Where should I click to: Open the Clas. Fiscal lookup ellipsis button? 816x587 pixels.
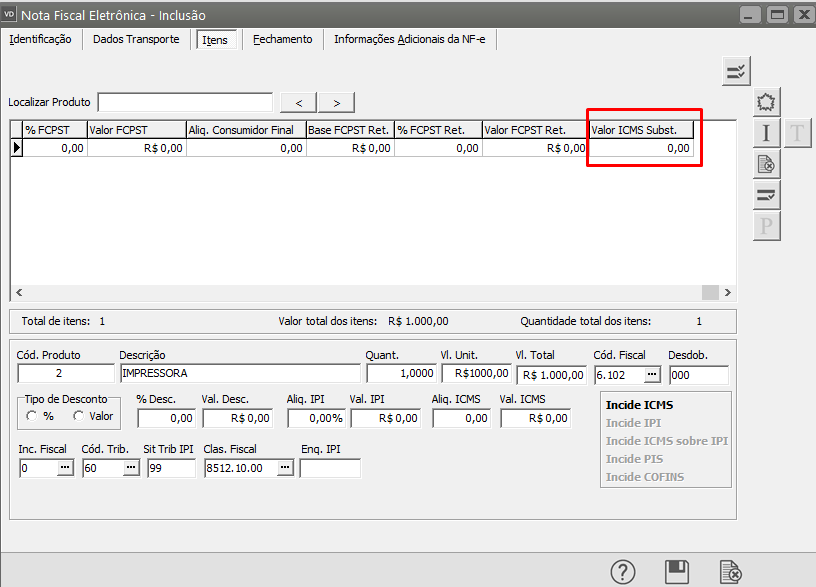click(x=285, y=468)
